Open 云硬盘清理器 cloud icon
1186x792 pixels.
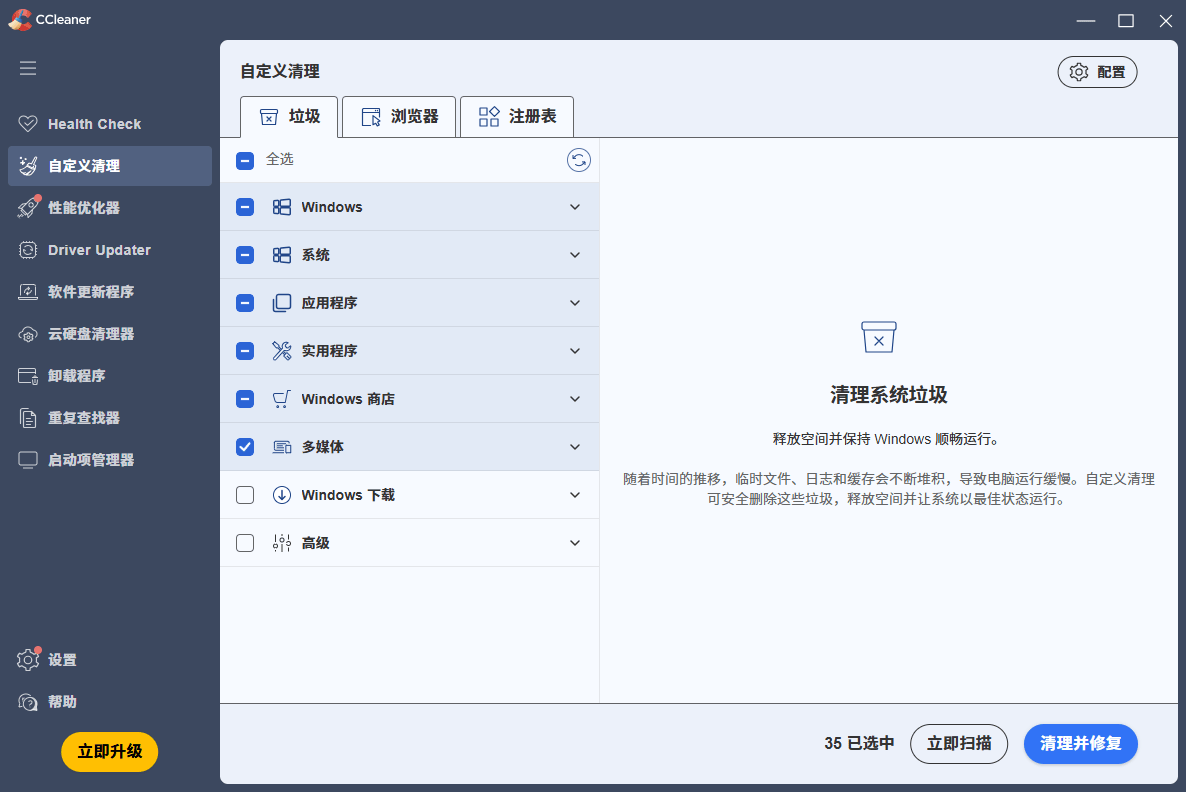click(x=28, y=334)
